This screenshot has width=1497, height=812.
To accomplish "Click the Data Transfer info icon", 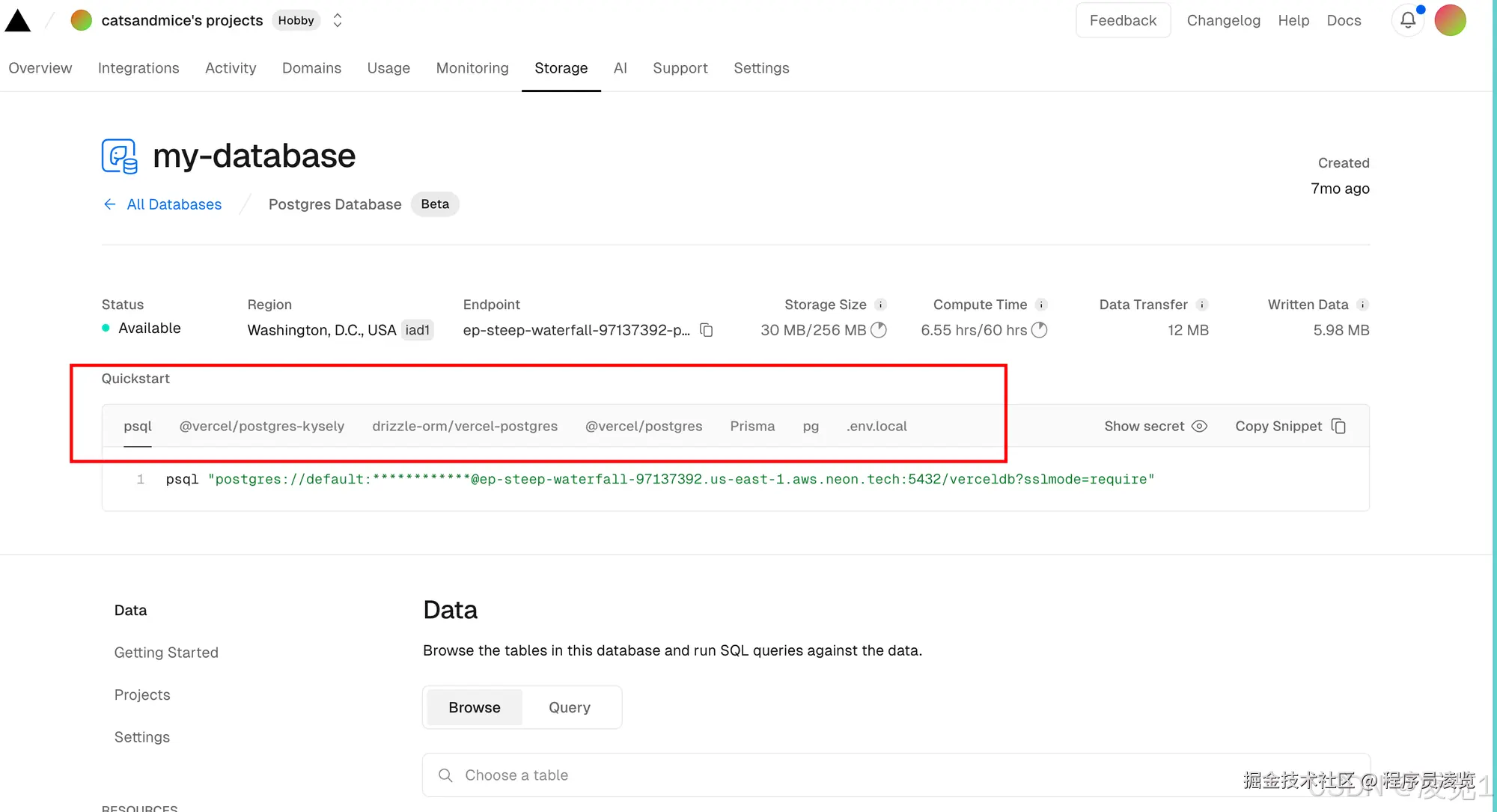I will pos(1201,305).
